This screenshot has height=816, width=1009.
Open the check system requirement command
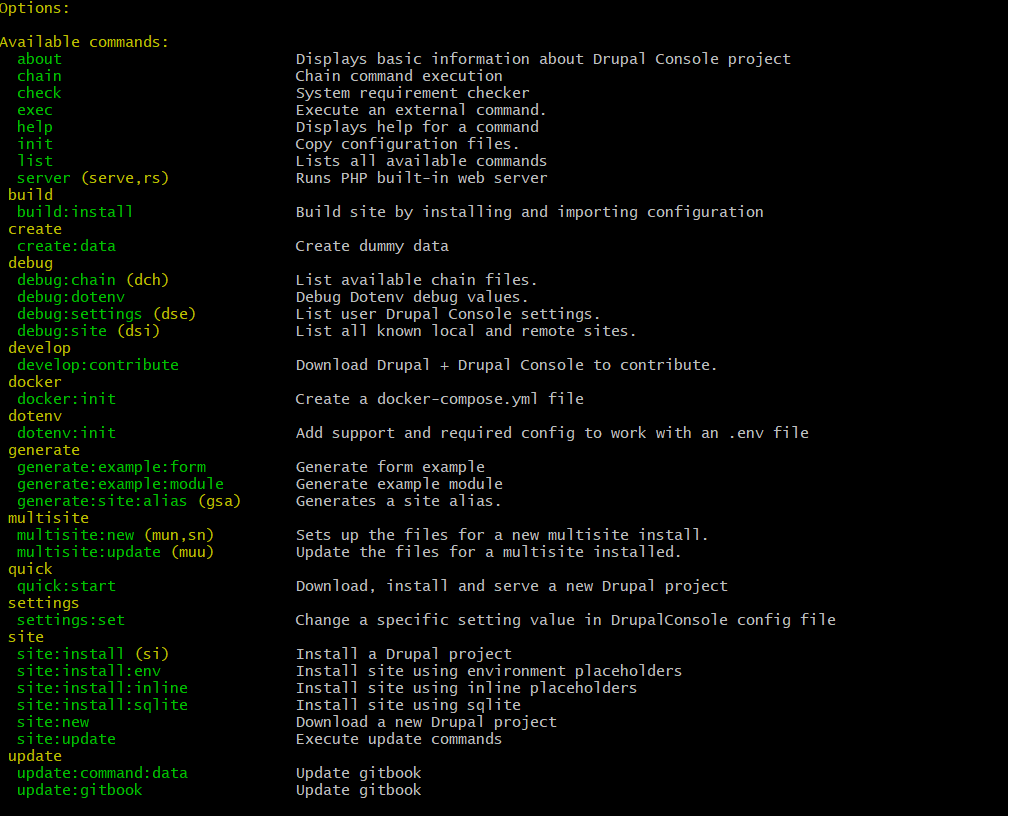39,92
